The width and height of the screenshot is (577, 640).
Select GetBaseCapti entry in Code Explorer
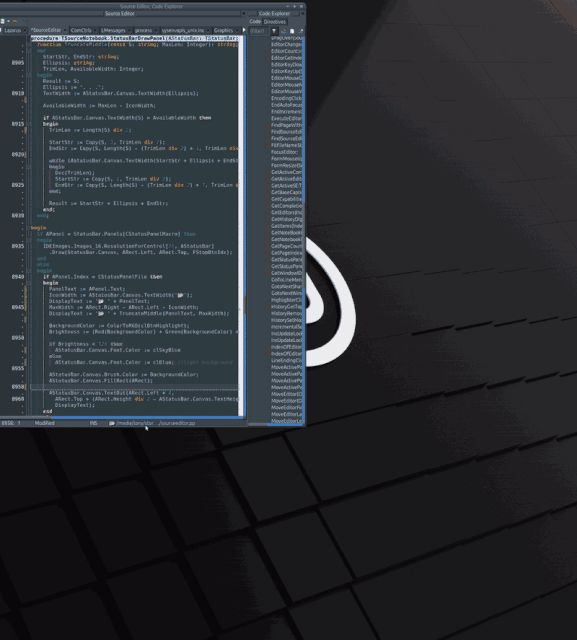pos(287,192)
